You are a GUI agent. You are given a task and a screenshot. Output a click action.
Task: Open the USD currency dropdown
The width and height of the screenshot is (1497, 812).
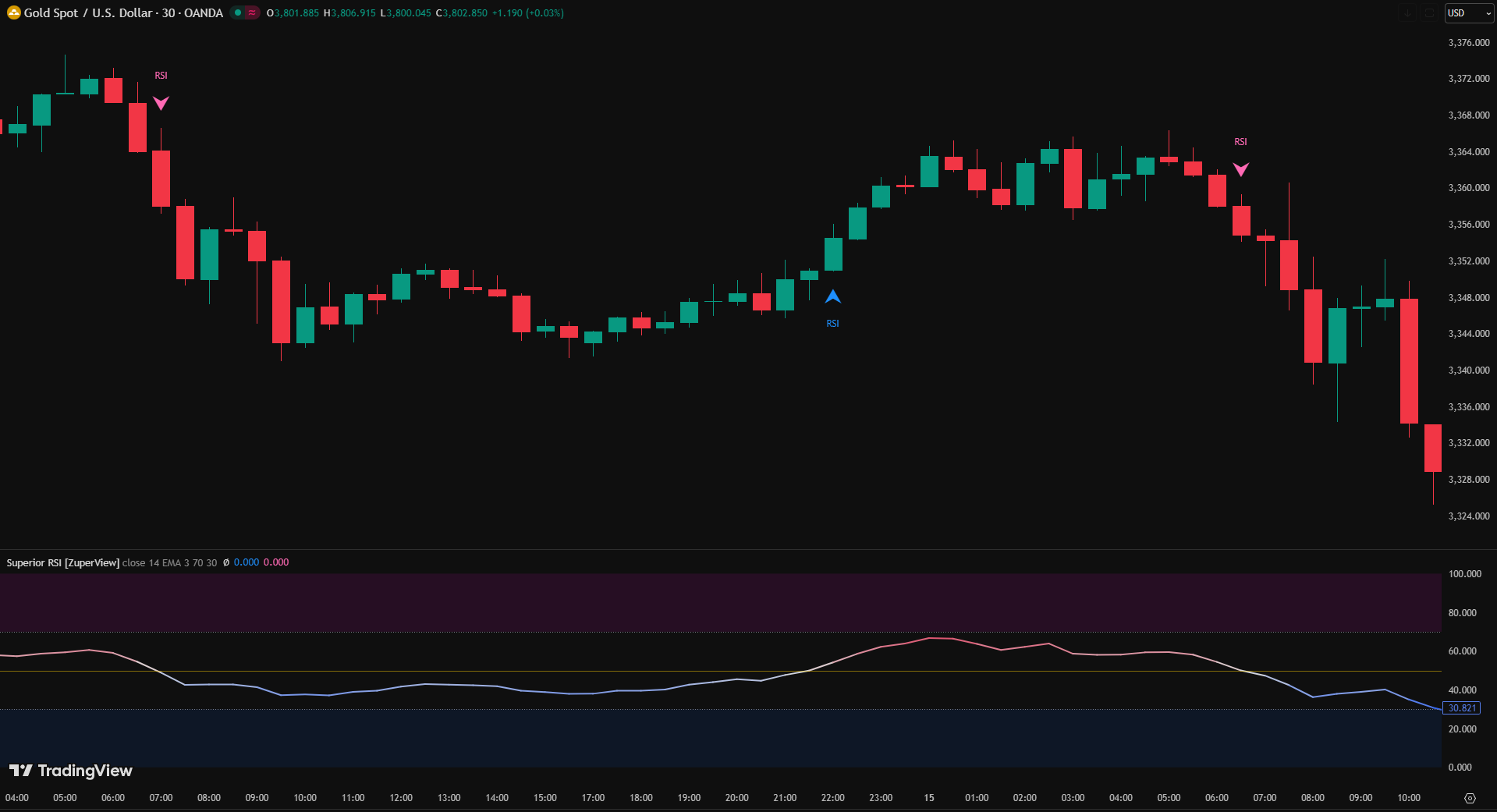1469,13
